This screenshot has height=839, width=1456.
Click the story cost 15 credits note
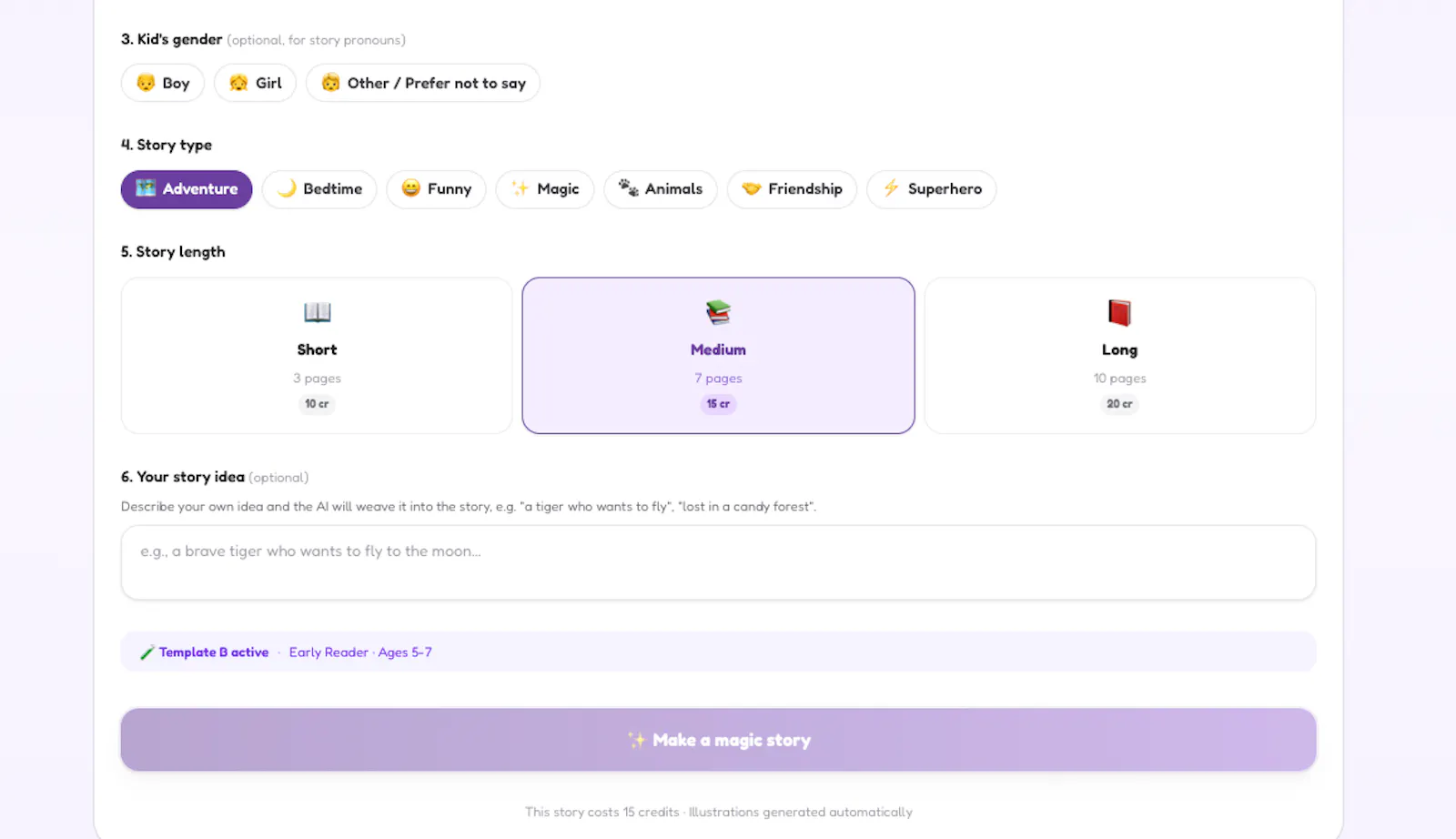coord(718,812)
